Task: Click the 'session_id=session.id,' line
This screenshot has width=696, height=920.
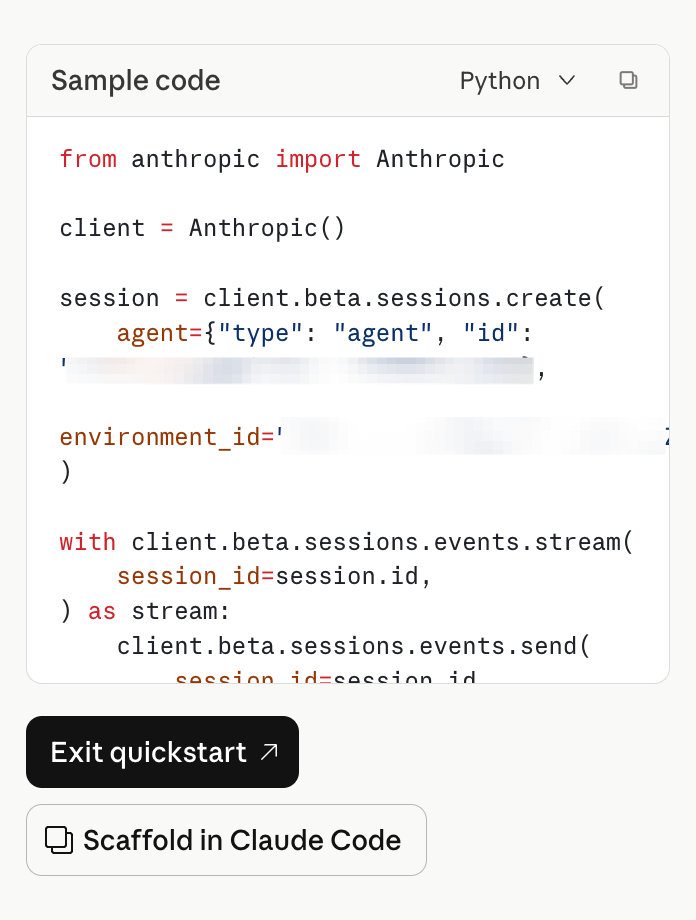Action: [x=274, y=576]
